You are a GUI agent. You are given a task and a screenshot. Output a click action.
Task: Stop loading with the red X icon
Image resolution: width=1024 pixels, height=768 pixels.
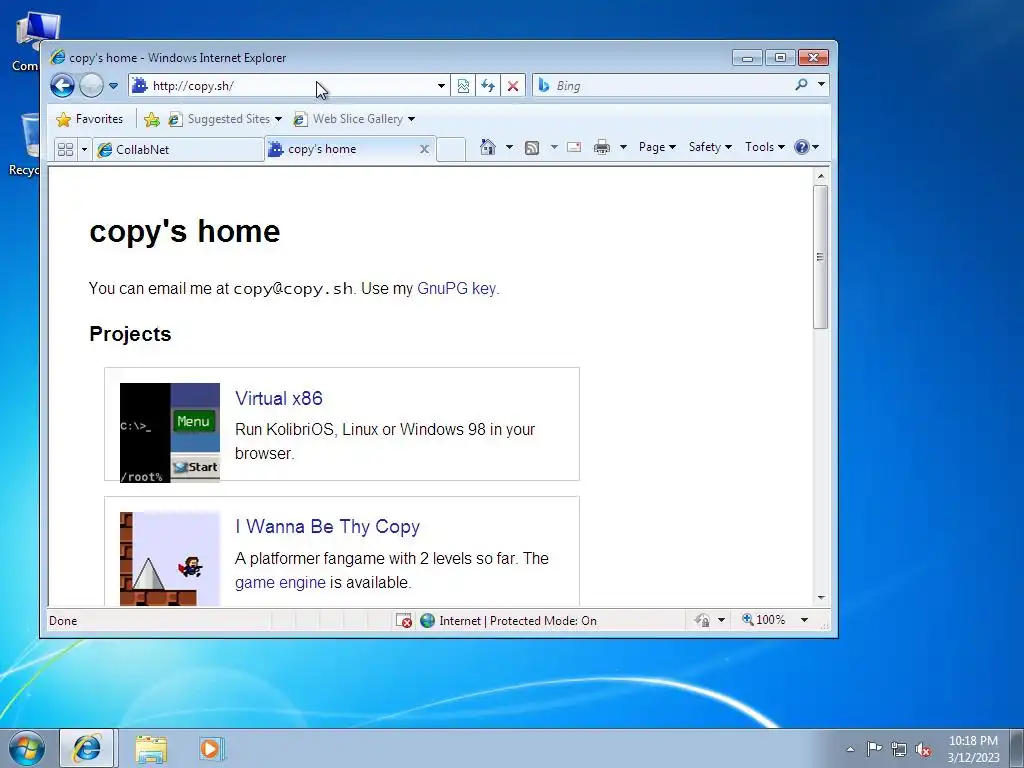tap(513, 86)
